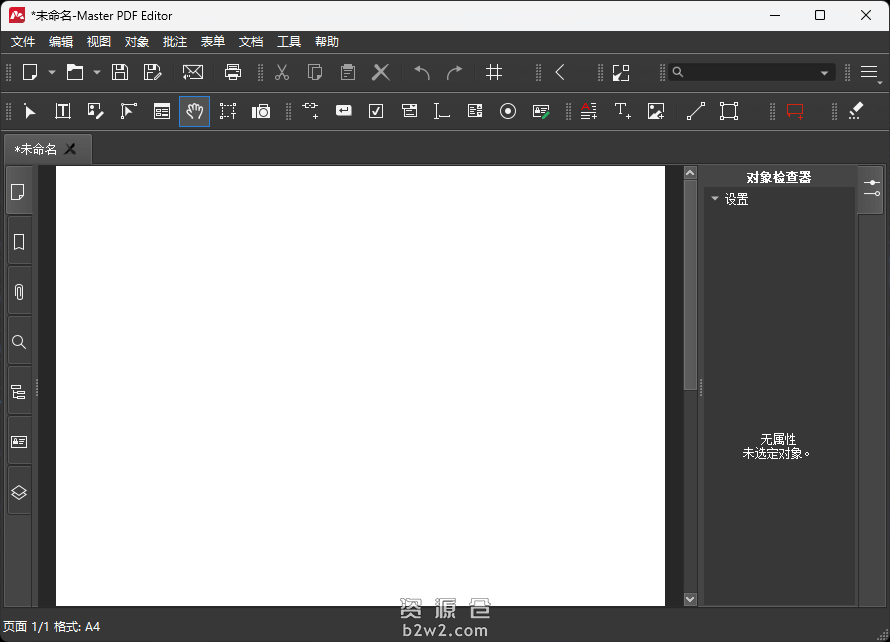Select the Hand tool in the toolbar
890x642 pixels.
coord(195,111)
